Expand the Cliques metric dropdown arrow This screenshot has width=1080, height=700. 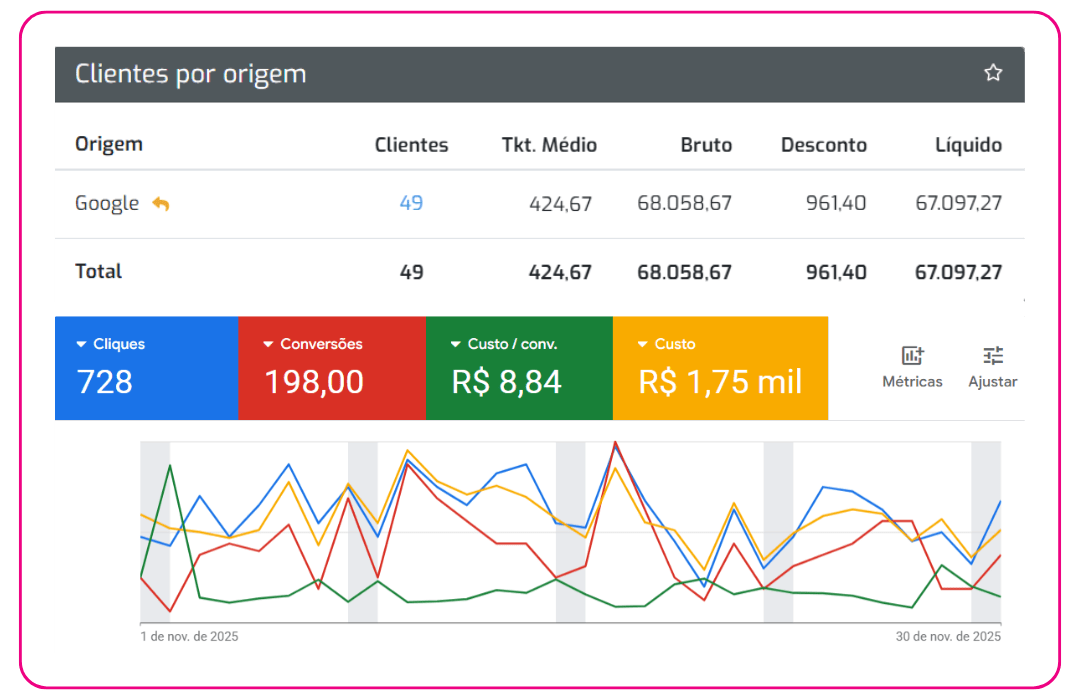click(82, 344)
